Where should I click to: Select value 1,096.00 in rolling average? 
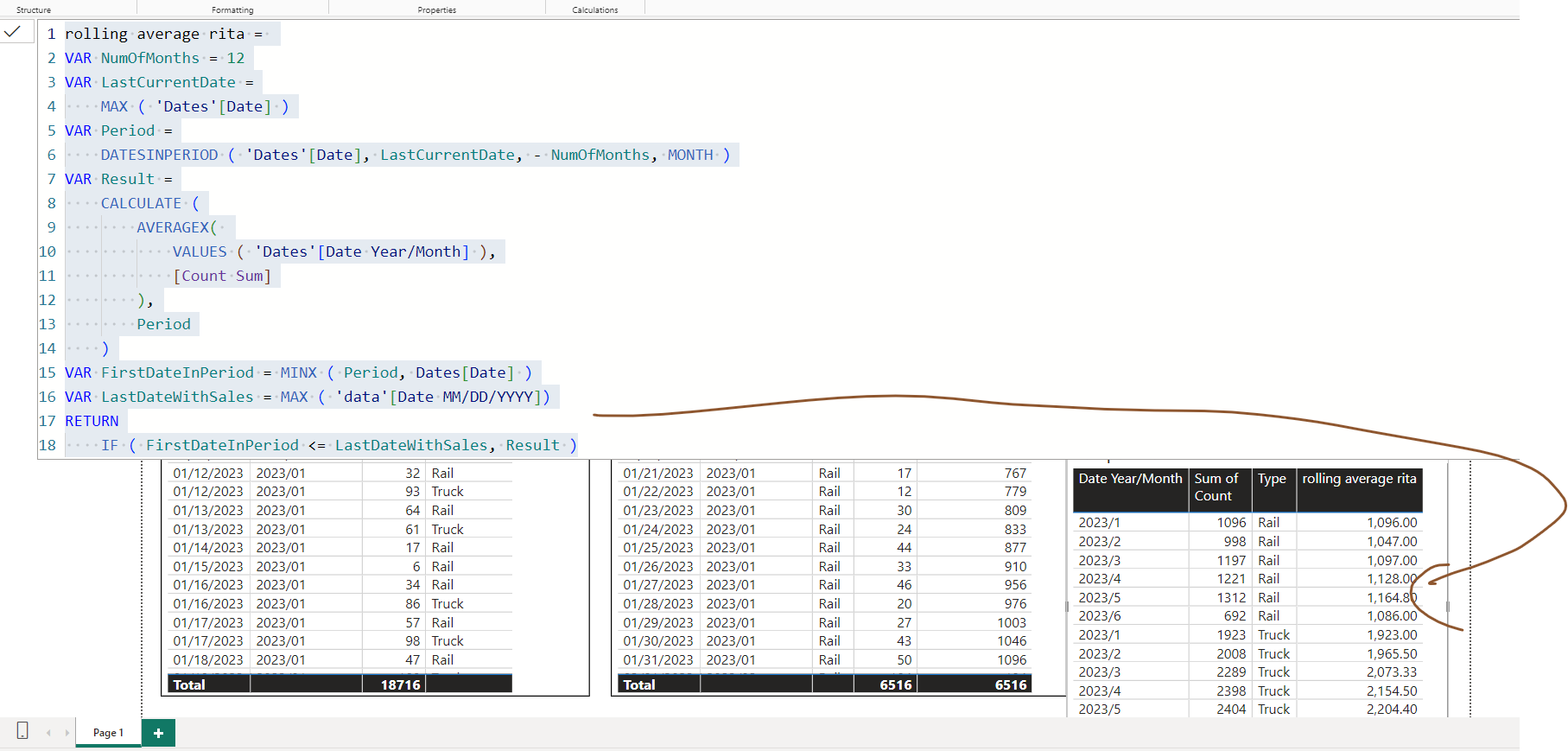point(1392,523)
